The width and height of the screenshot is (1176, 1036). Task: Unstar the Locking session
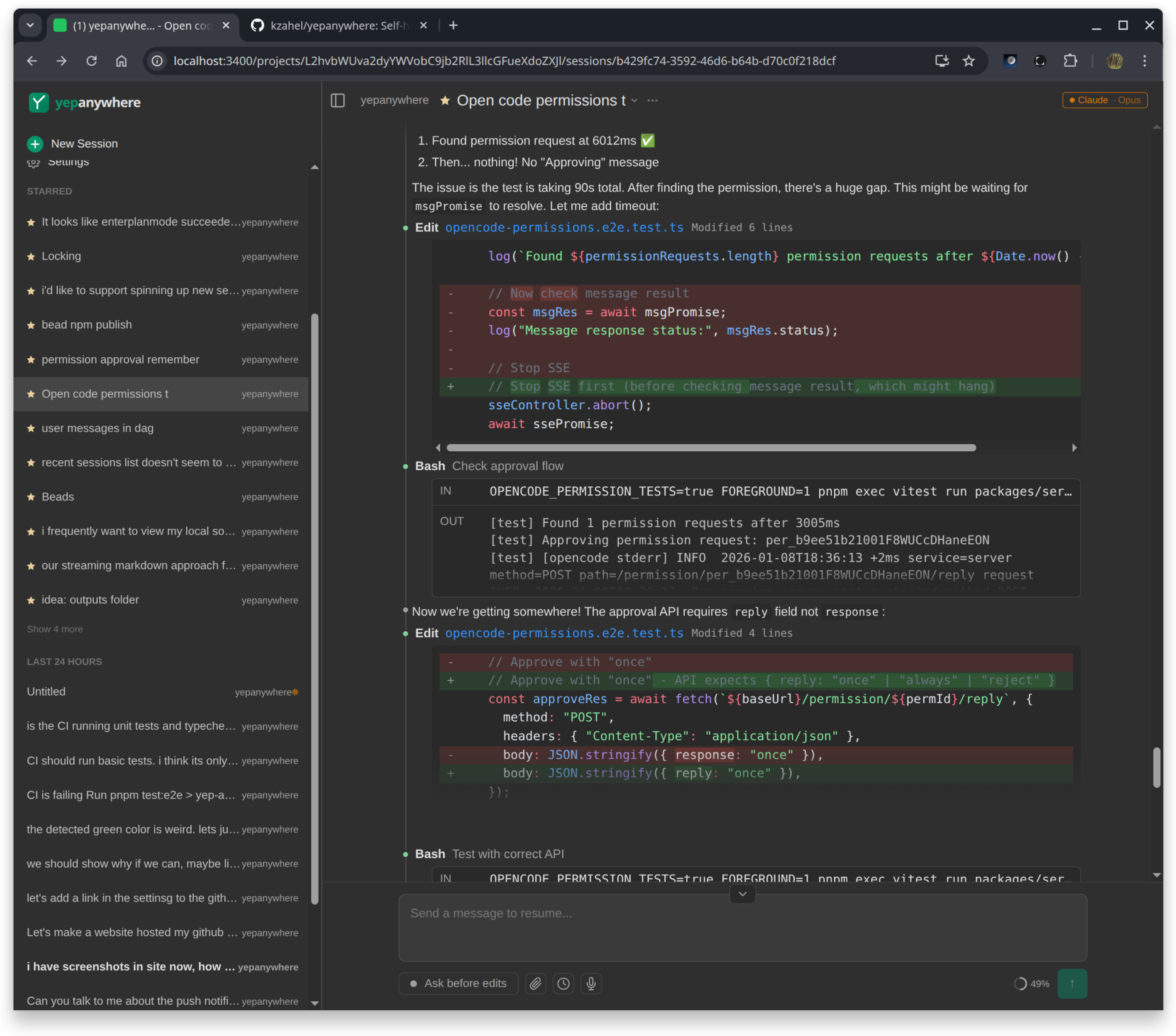click(31, 257)
